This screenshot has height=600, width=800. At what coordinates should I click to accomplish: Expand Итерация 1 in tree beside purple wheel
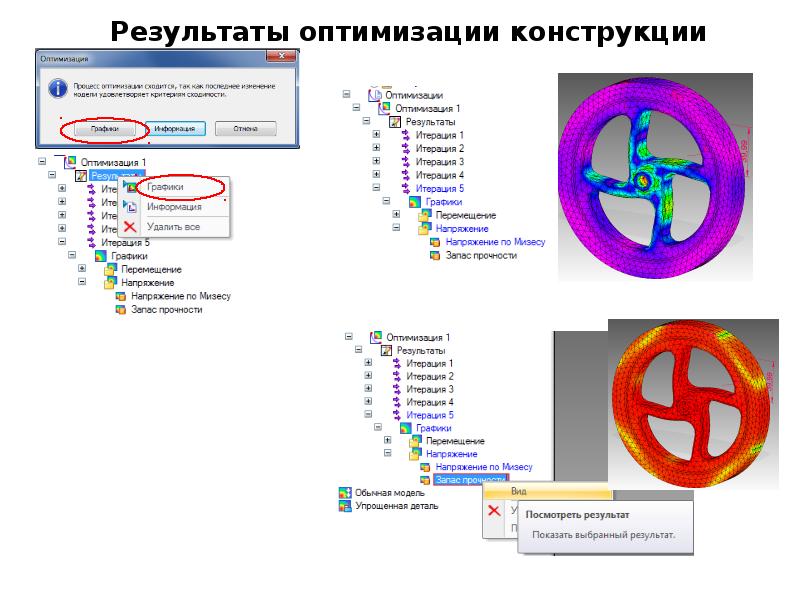coord(376,135)
